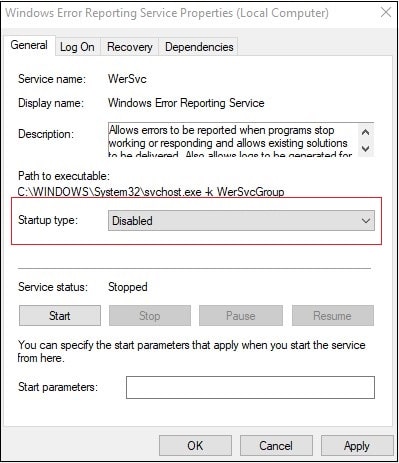Open the Dependencies tab
399x463 pixels.
click(x=199, y=47)
